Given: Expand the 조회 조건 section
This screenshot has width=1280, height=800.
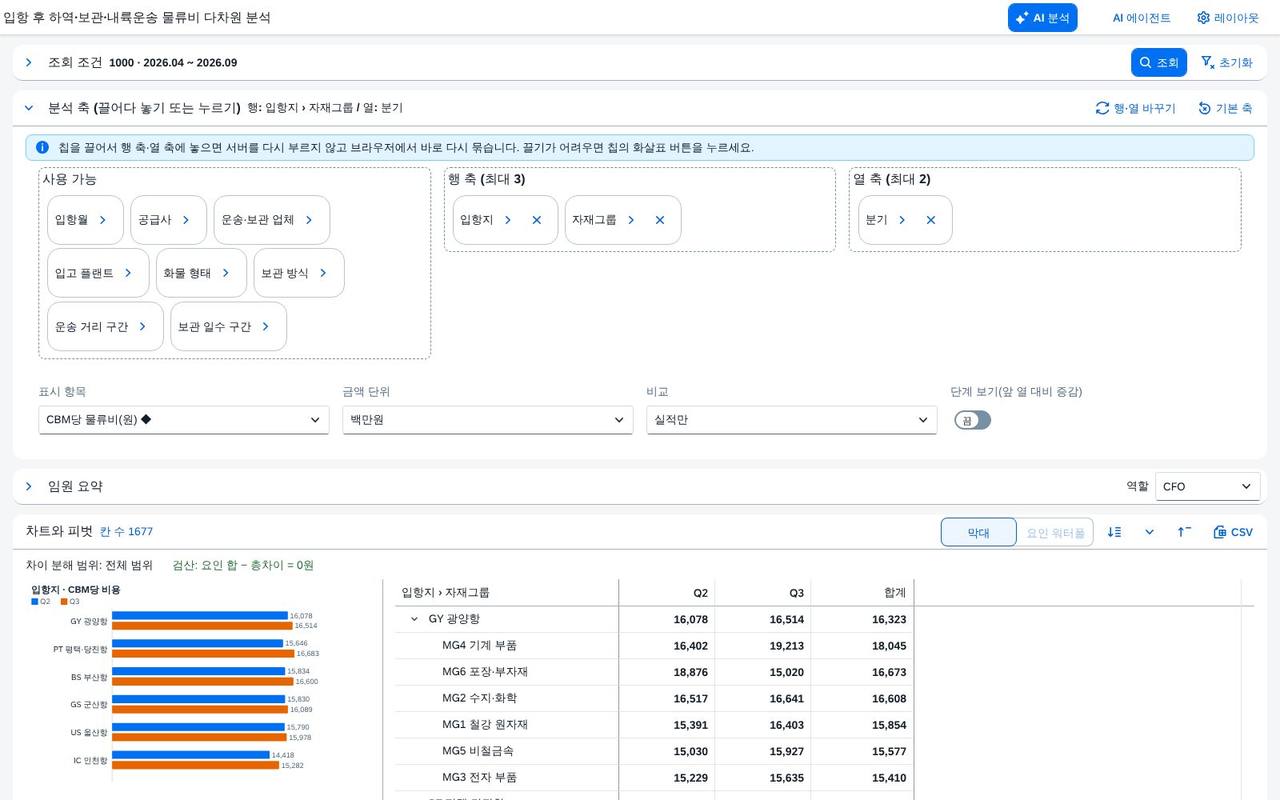Looking at the screenshot, I should (x=29, y=62).
